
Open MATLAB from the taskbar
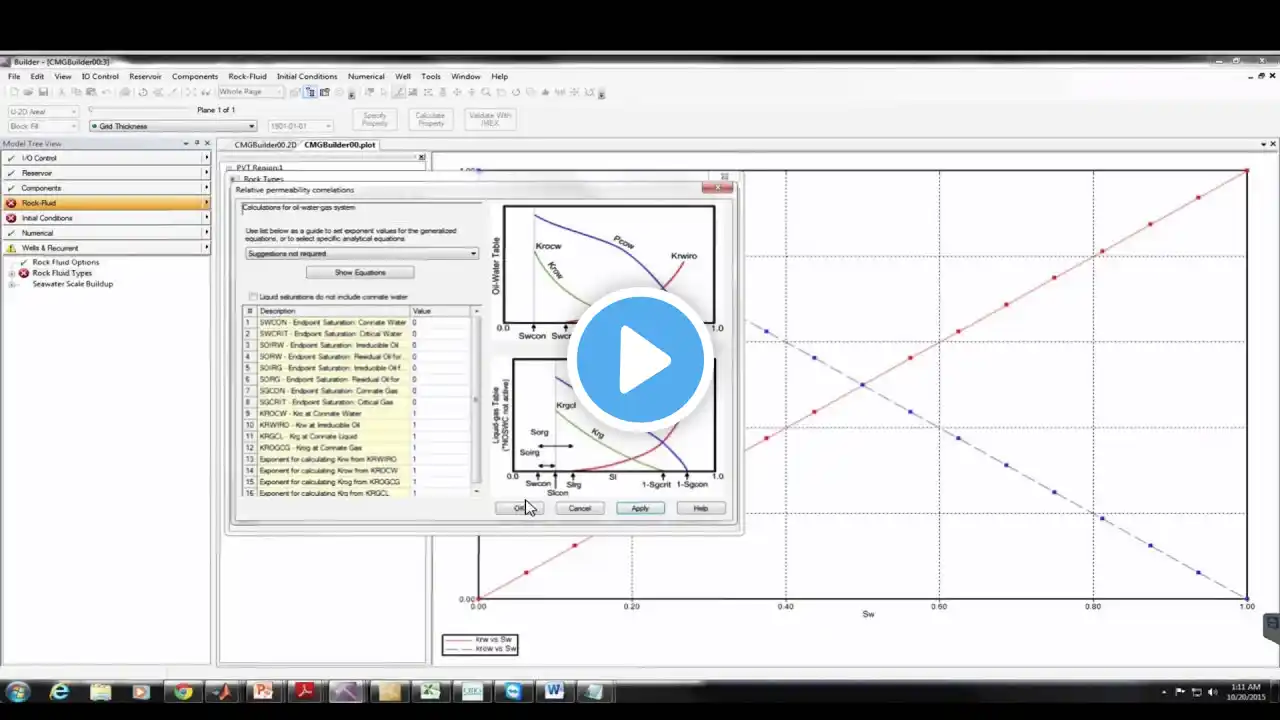click(224, 691)
